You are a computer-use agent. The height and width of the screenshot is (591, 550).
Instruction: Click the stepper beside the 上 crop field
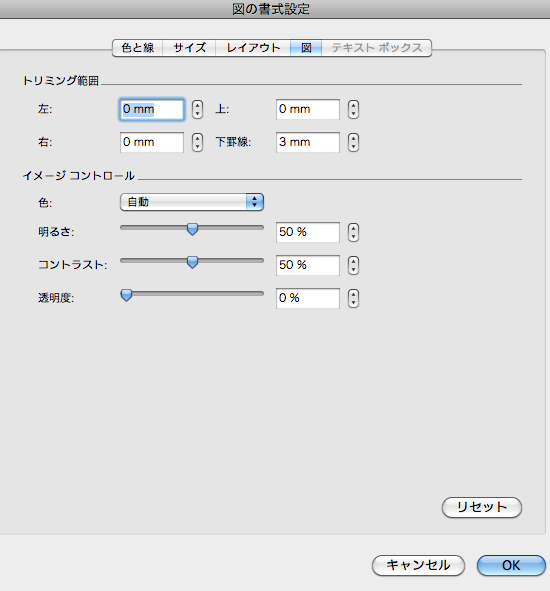(x=353, y=109)
